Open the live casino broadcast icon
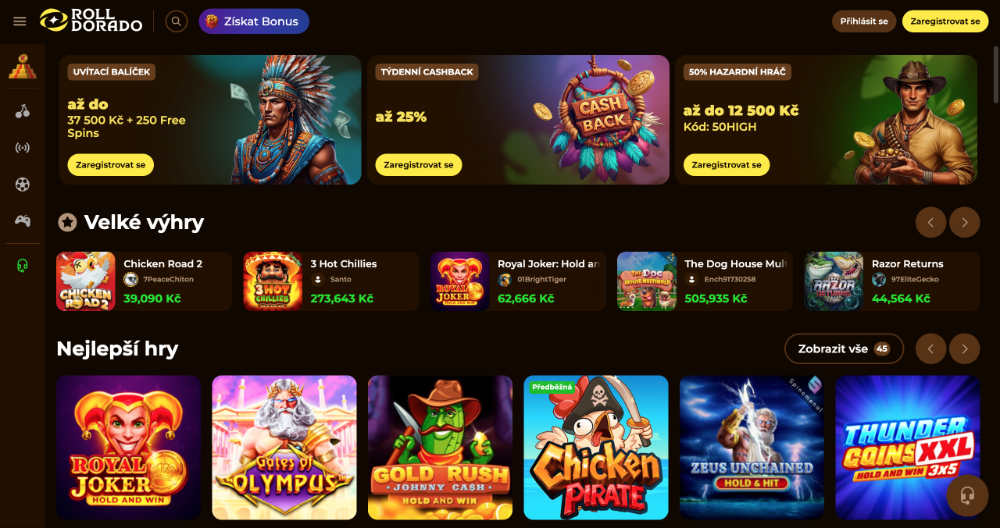Viewport: 1000px width, 528px height. pyautogui.click(x=22, y=148)
